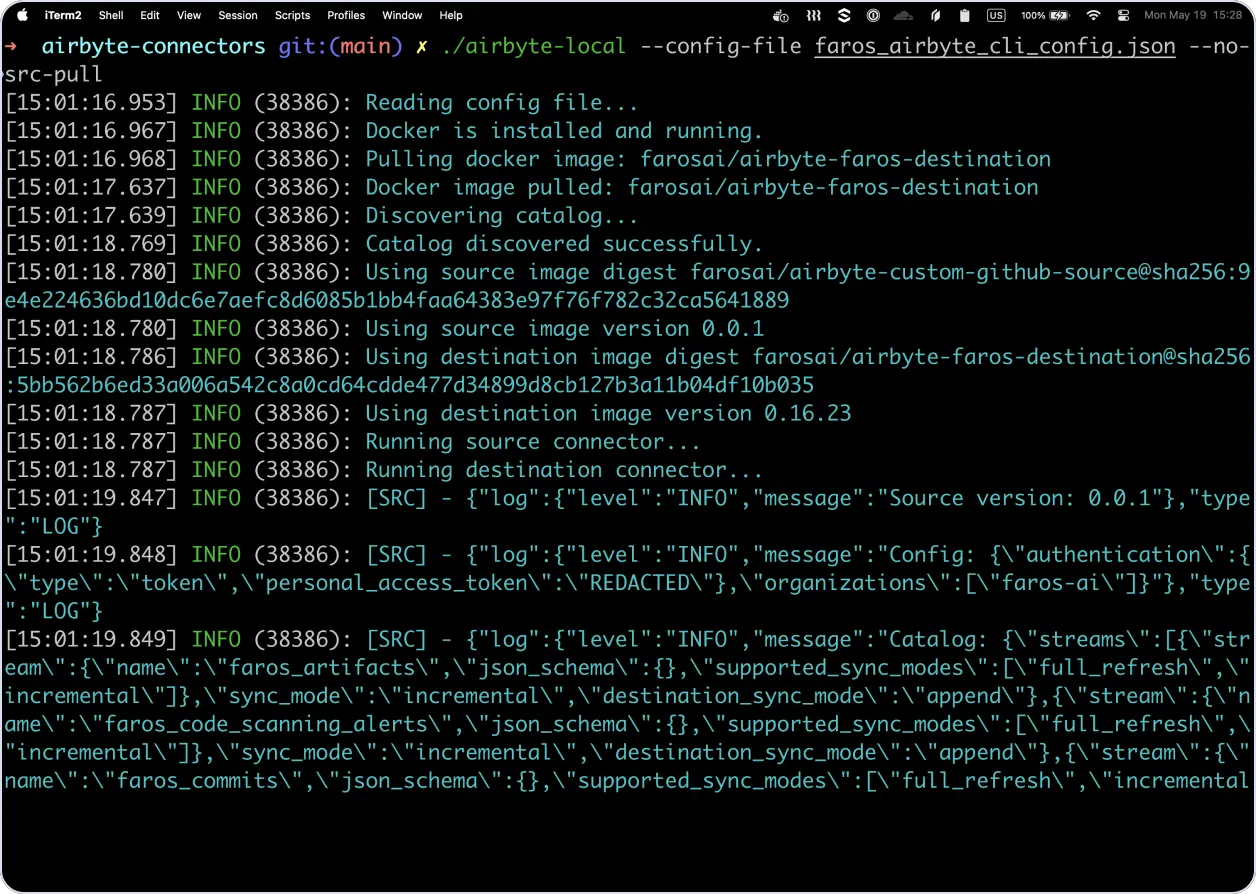This screenshot has width=1256, height=894.
Task: Click the 'Source version: 0.0.1' message text
Action: [x=1020, y=498]
